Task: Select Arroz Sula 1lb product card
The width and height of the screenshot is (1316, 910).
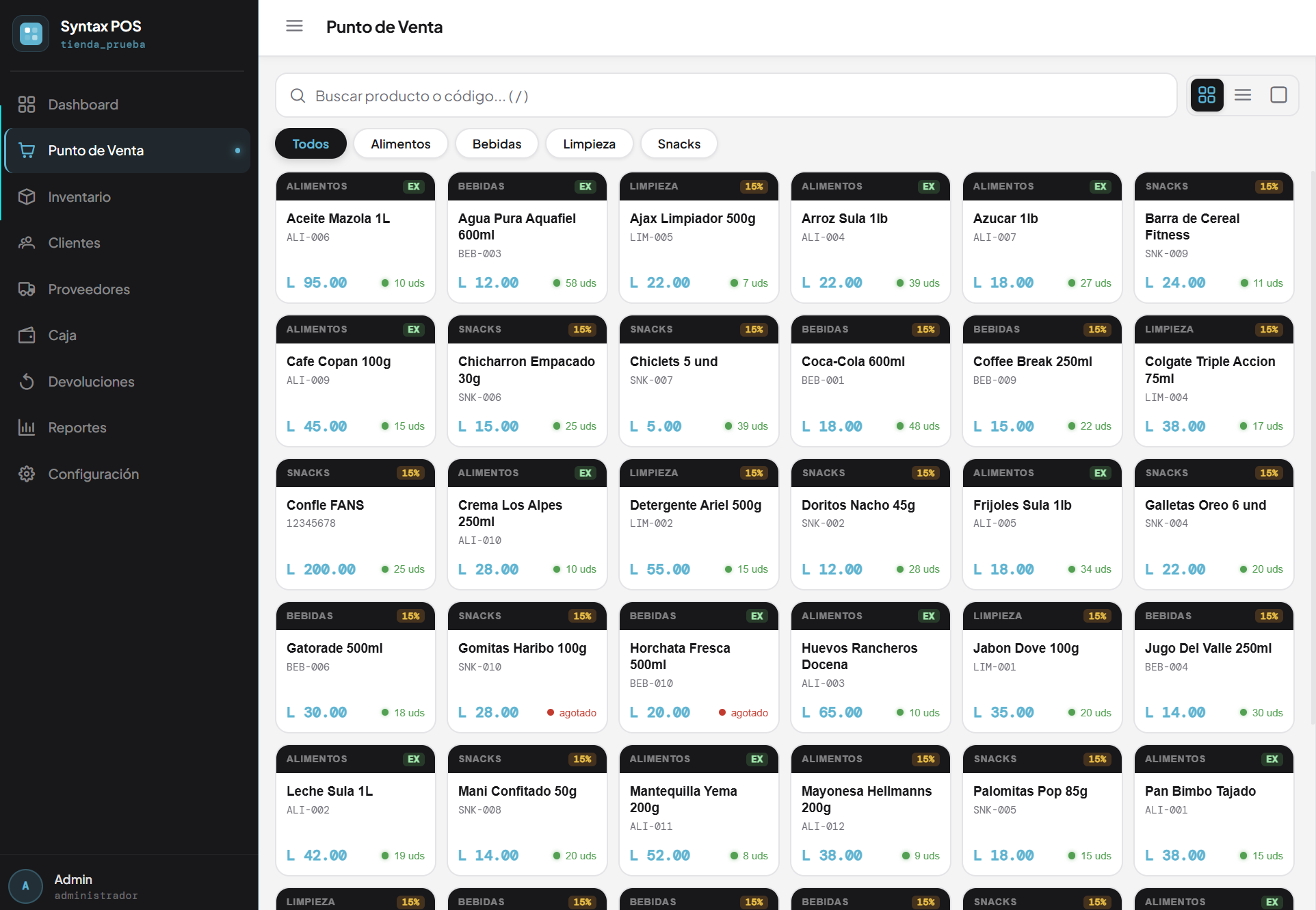Action: coord(870,237)
